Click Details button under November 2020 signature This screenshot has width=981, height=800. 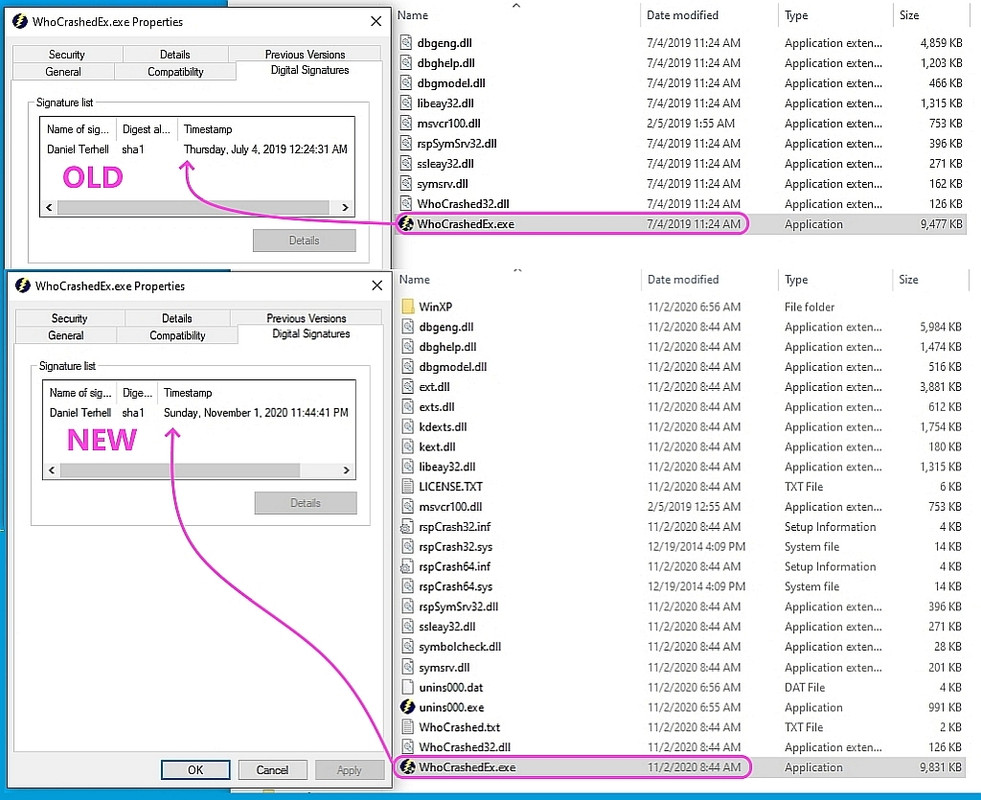(305, 503)
